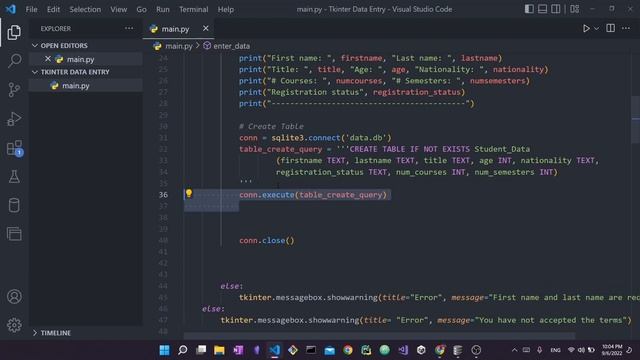Image resolution: width=640 pixels, height=360 pixels.
Task: Open editor More Actions ellipsis
Action: [x=626, y=28]
